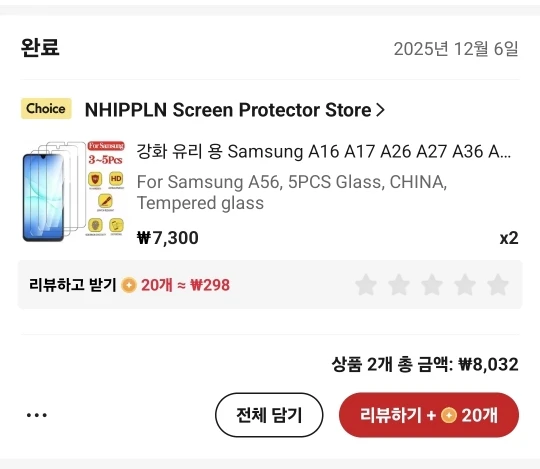Click the coin icon beside 리뷰하고 받기
540x469 pixels.
129,285
